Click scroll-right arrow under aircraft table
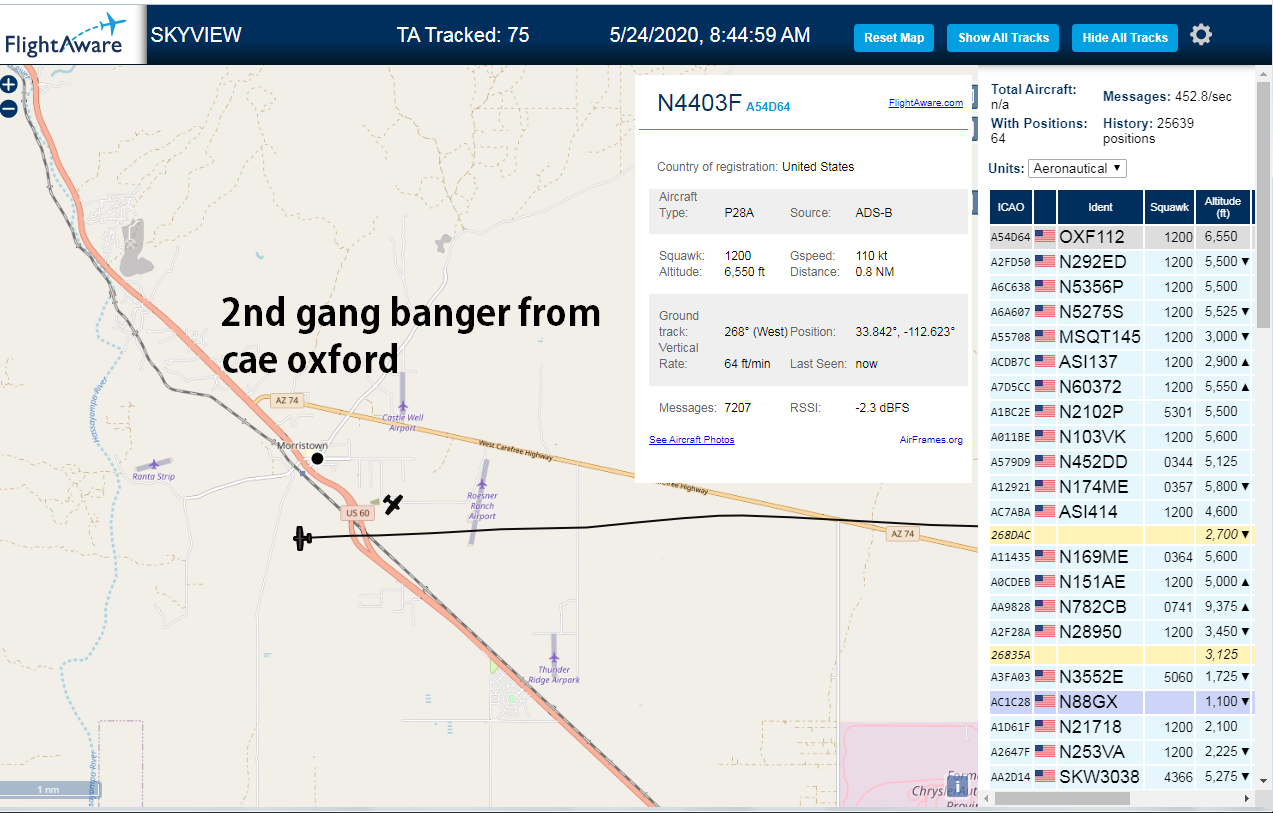This screenshot has width=1273, height=813. point(1247,798)
